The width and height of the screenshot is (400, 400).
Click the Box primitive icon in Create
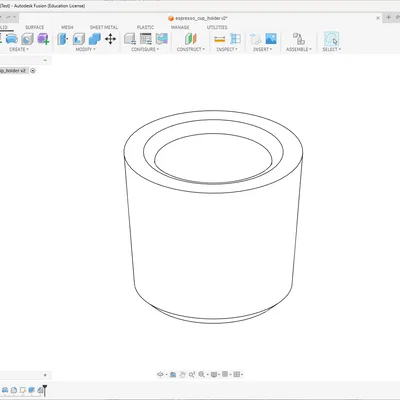[x=27, y=39]
